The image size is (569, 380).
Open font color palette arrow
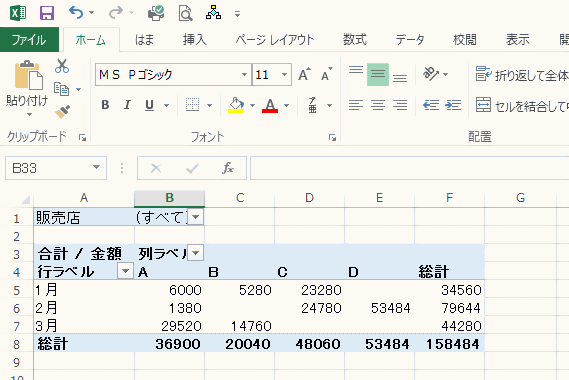point(287,105)
